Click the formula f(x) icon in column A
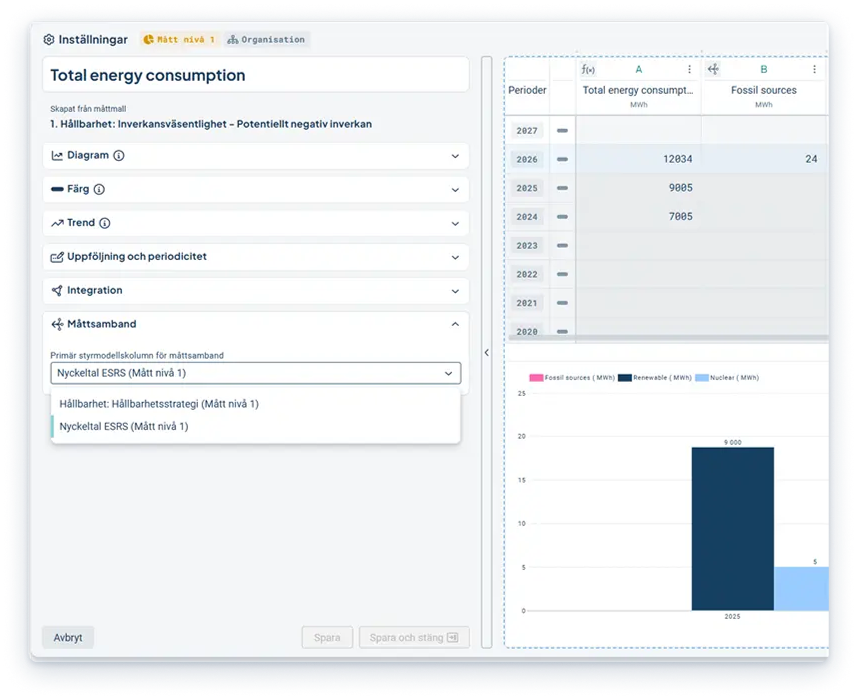Screen dimensions: 858x699 click(x=588, y=69)
